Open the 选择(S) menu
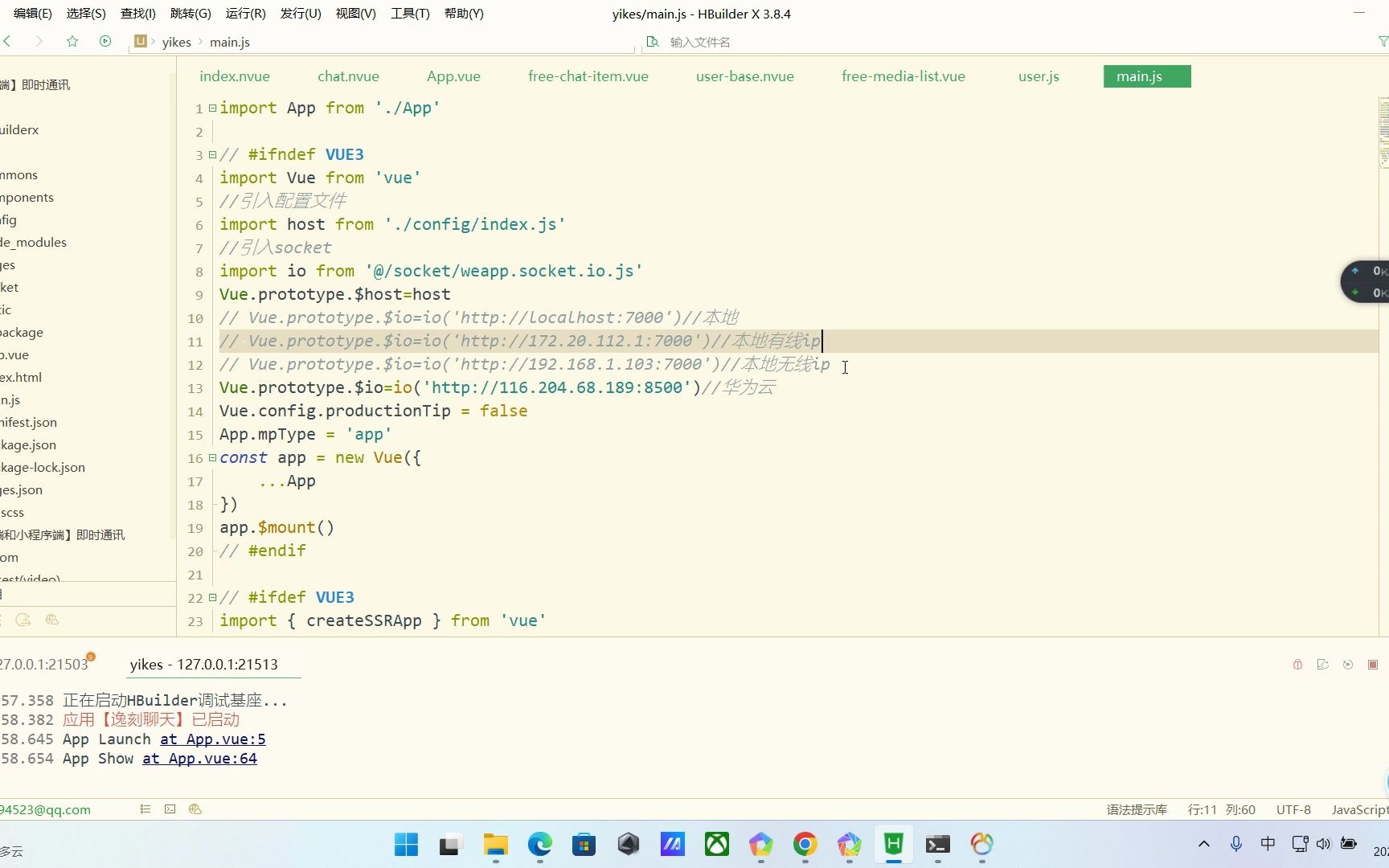Viewport: 1389px width, 868px height. click(x=86, y=14)
